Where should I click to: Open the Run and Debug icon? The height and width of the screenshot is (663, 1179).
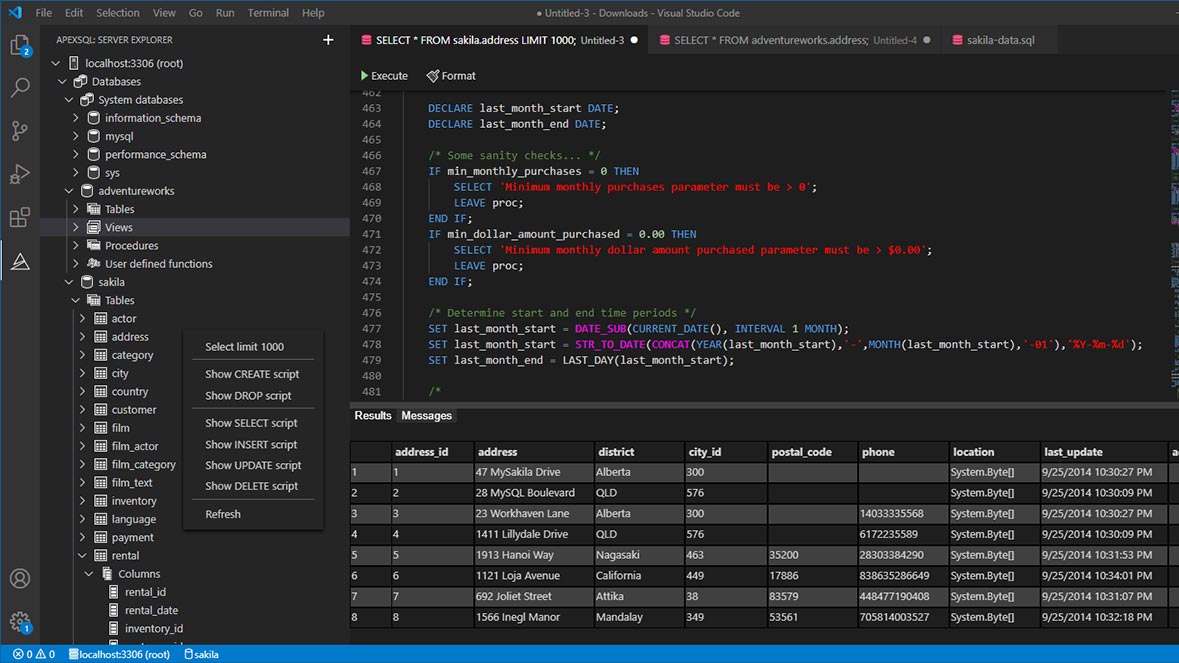[21, 174]
